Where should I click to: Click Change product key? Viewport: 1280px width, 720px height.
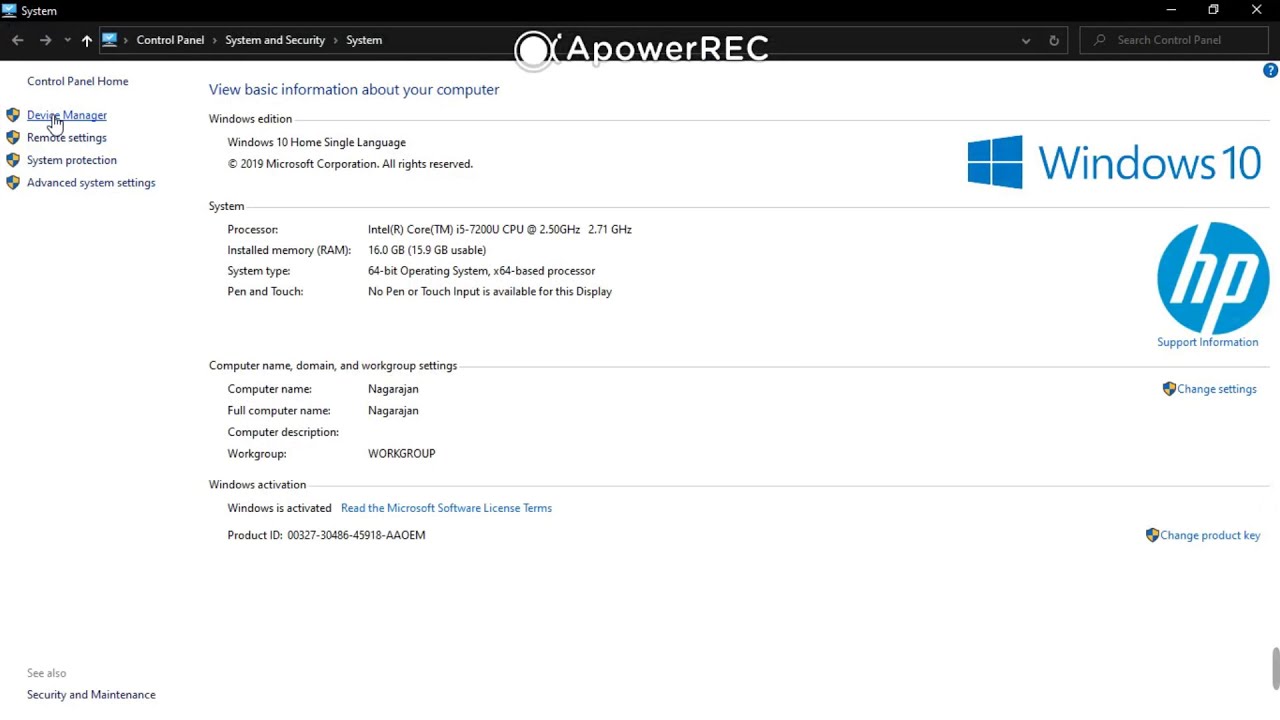coord(1210,535)
